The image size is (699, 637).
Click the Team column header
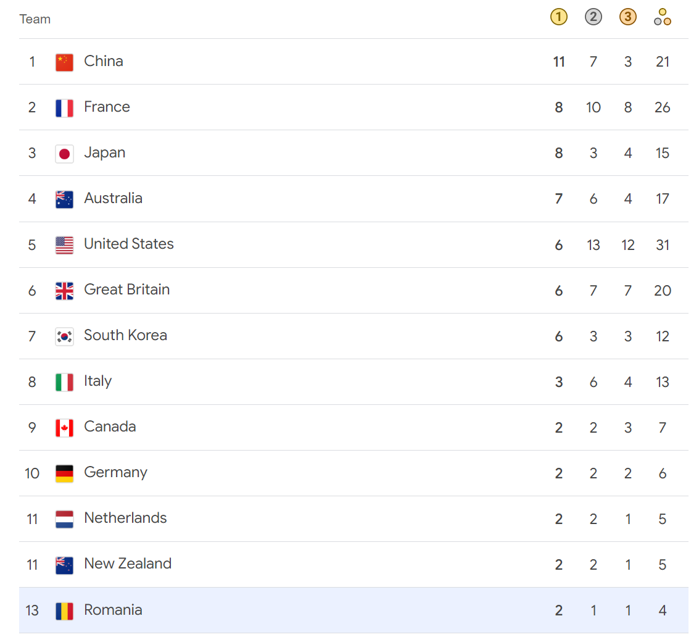click(35, 19)
